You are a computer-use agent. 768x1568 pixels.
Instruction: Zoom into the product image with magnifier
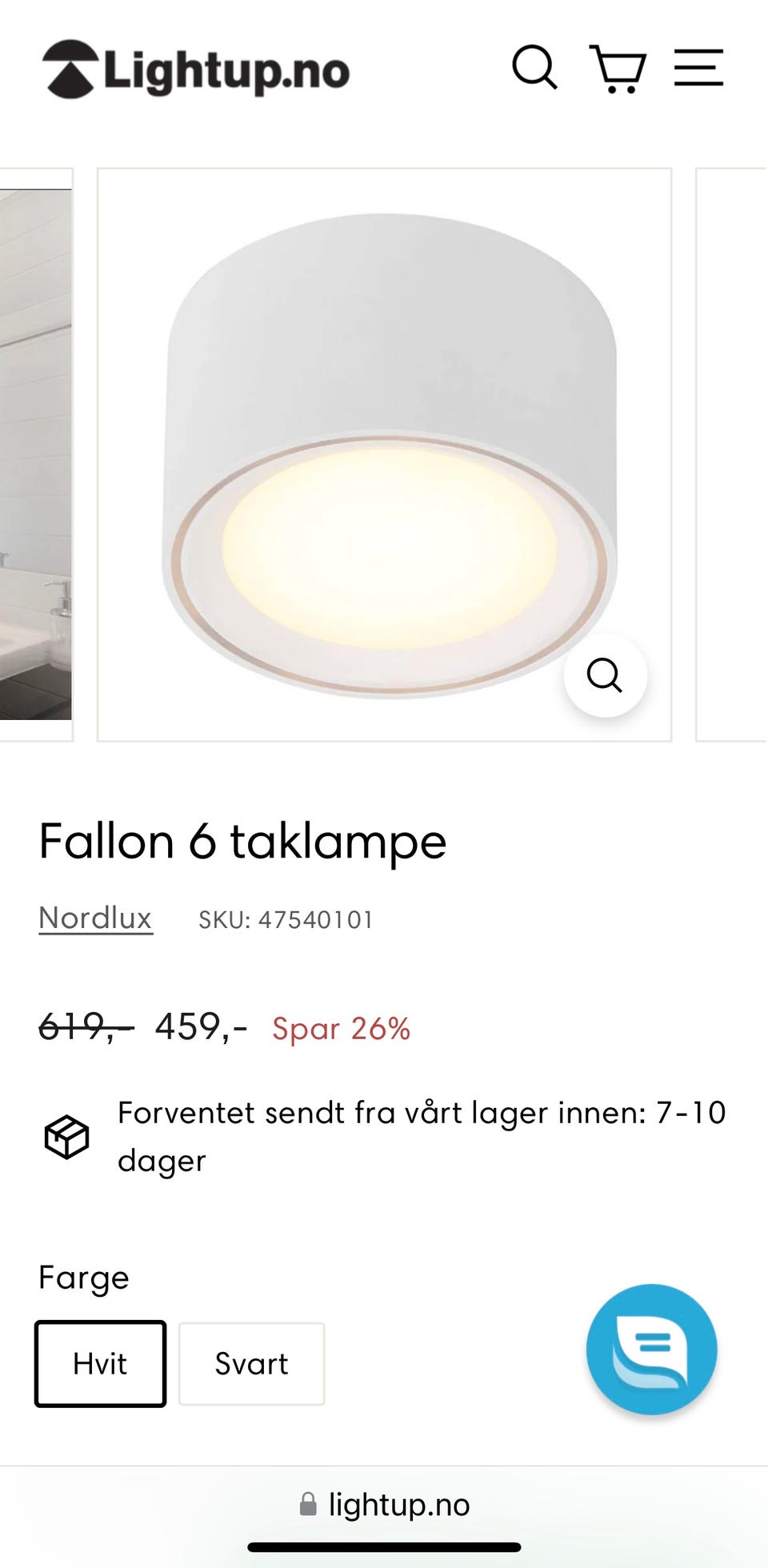point(606,676)
